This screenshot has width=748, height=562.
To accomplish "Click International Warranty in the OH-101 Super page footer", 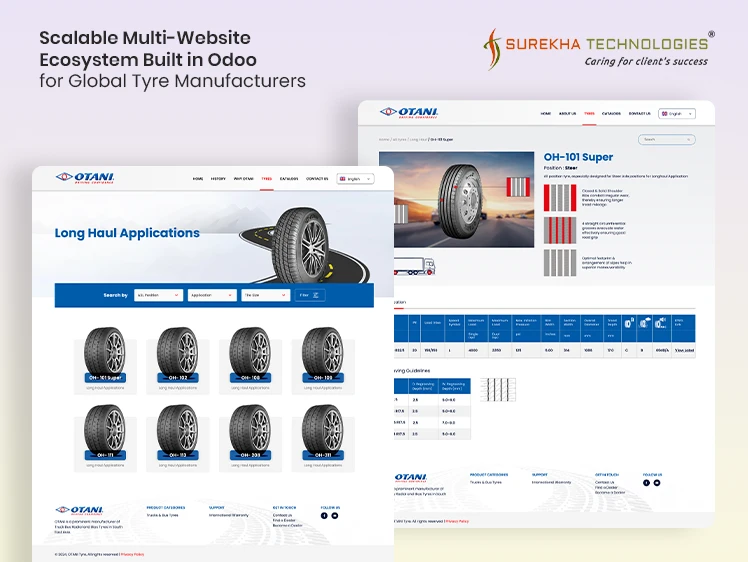I will click(551, 482).
